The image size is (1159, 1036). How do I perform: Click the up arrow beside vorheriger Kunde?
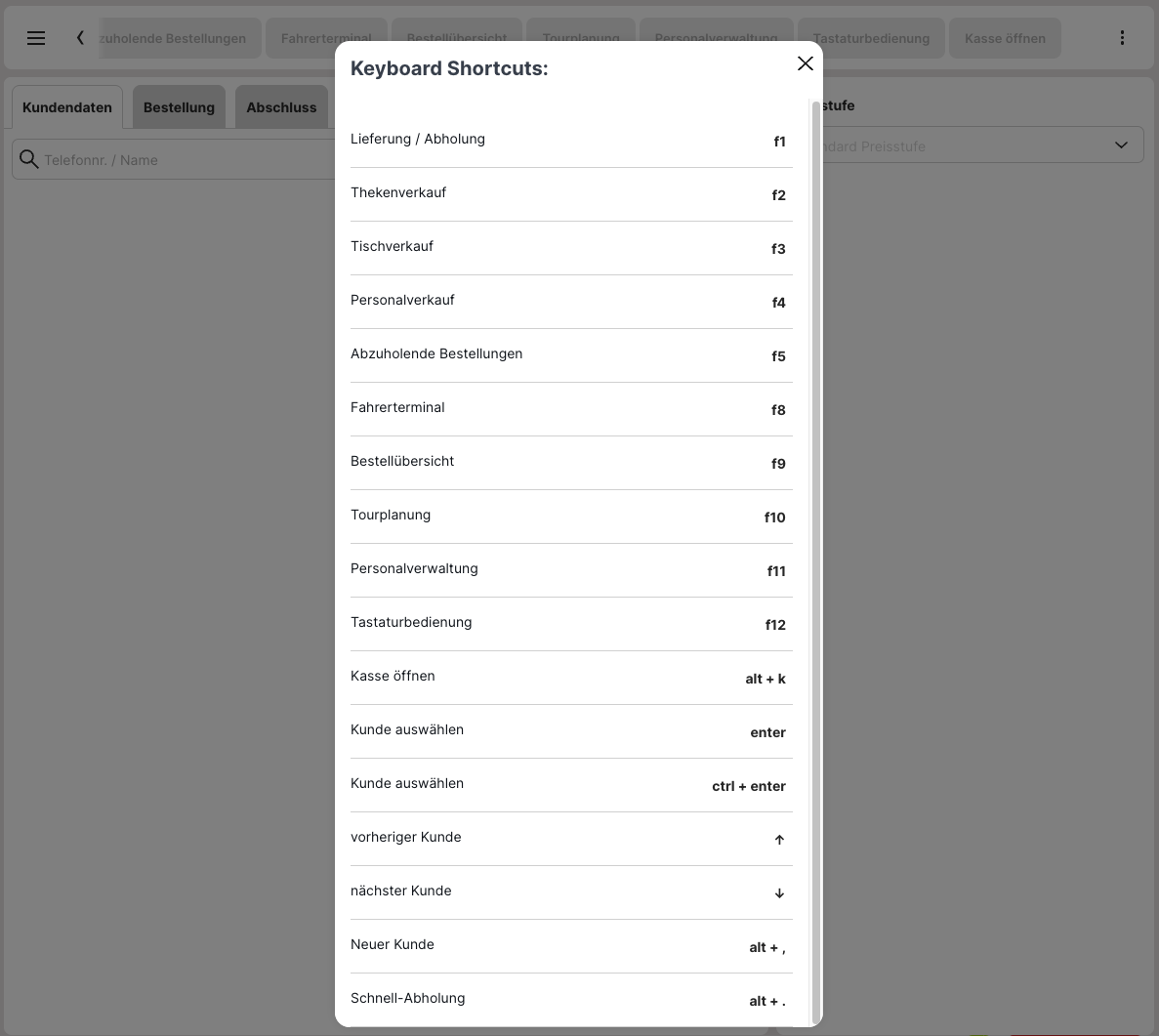click(779, 840)
